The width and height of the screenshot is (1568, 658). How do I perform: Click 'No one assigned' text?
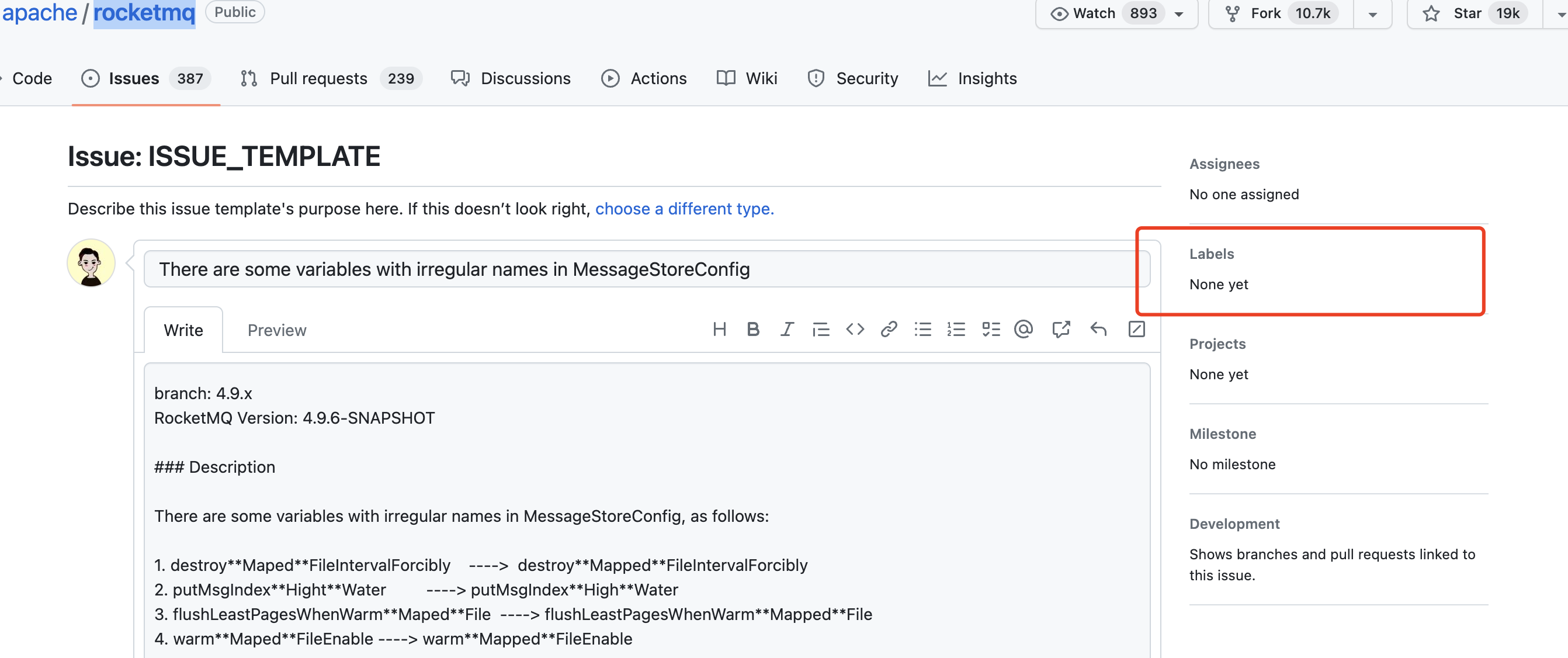tap(1244, 194)
